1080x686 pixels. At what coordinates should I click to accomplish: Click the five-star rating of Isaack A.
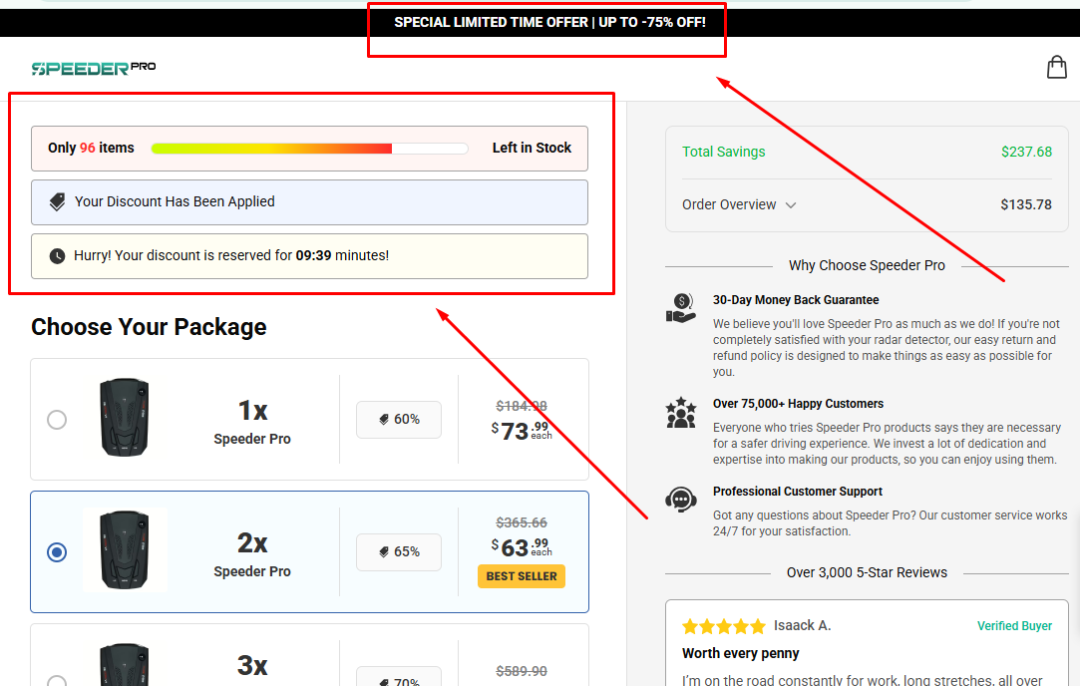tap(723, 626)
